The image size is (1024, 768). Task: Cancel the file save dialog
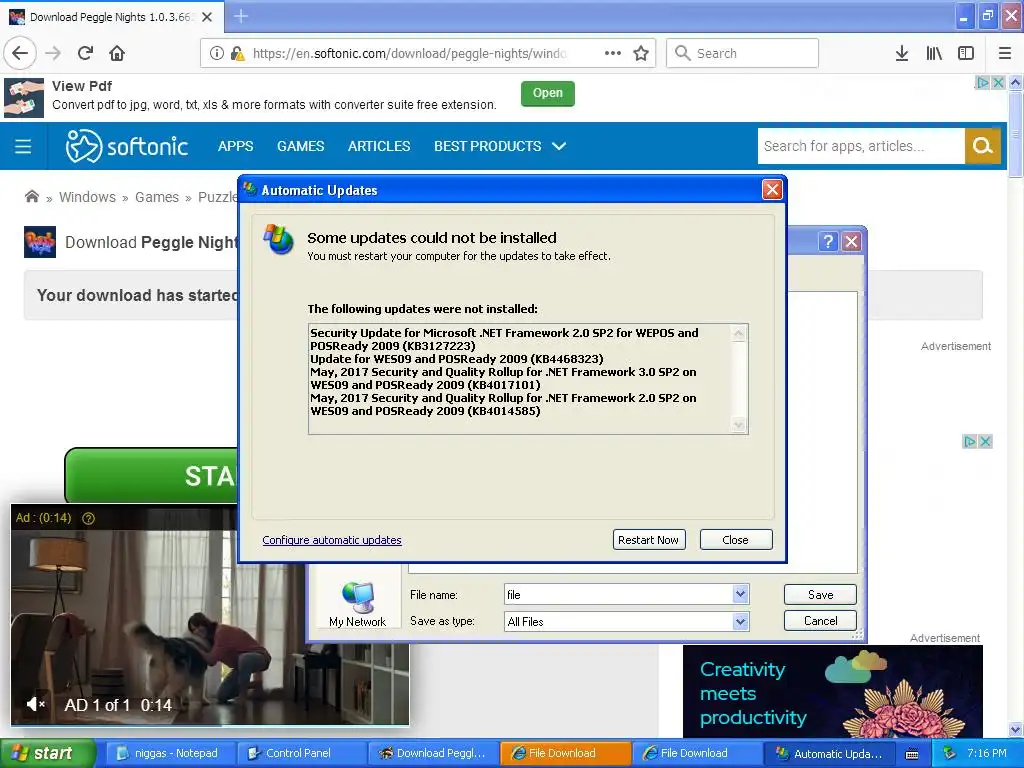(820, 620)
